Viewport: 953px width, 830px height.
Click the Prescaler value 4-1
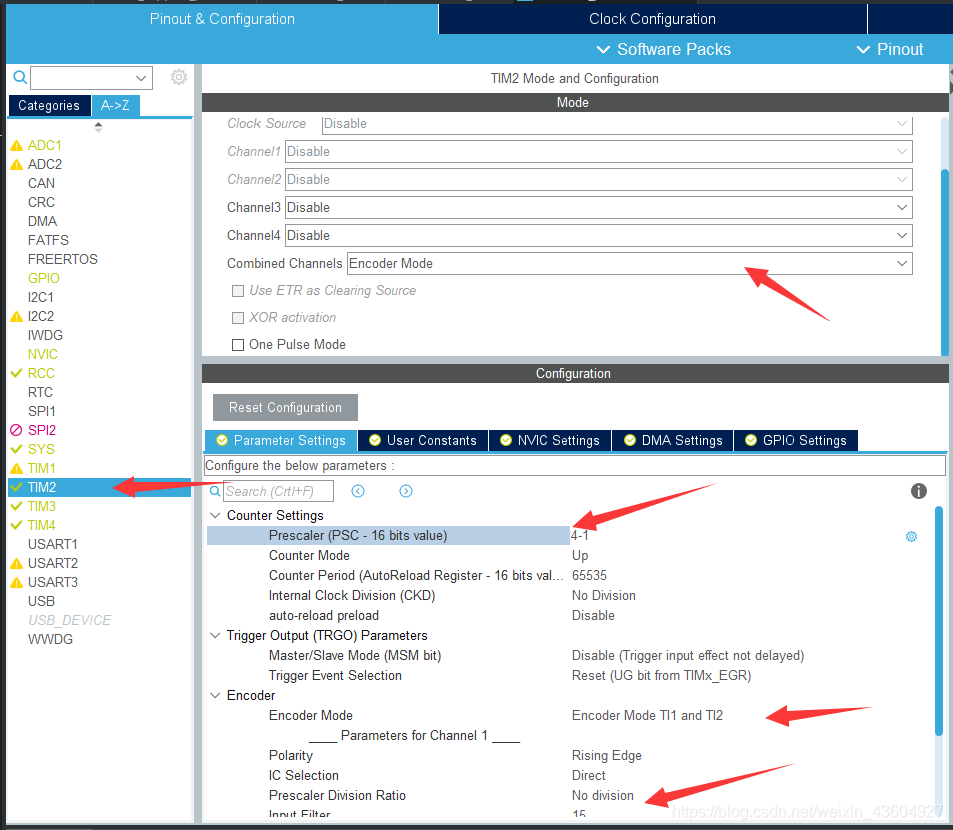[580, 535]
